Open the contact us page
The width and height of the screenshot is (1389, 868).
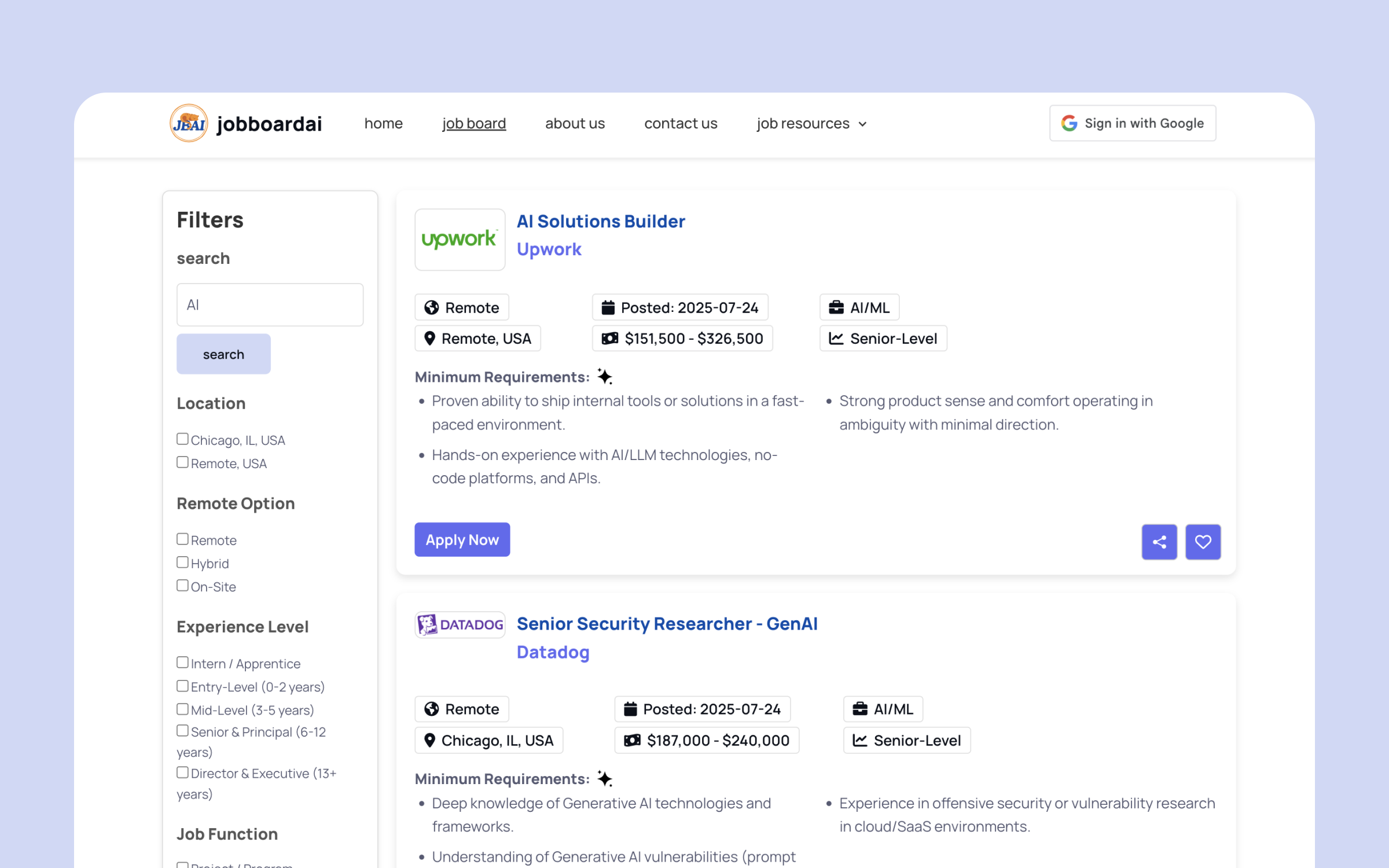pyautogui.click(x=681, y=123)
